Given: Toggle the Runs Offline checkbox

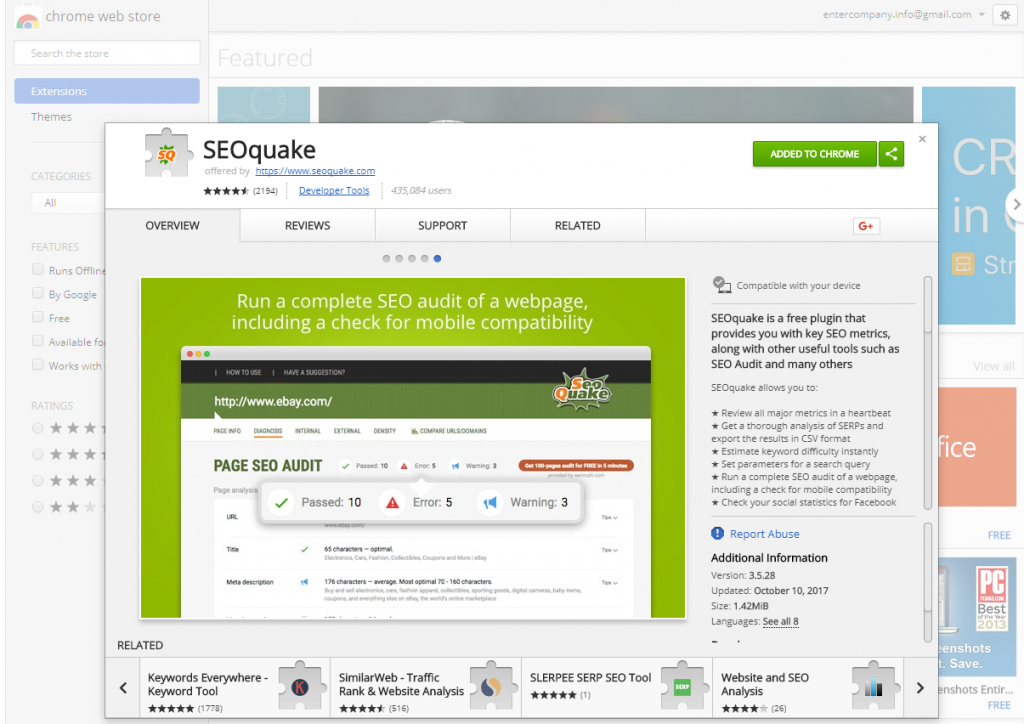Looking at the screenshot, I should [38, 270].
